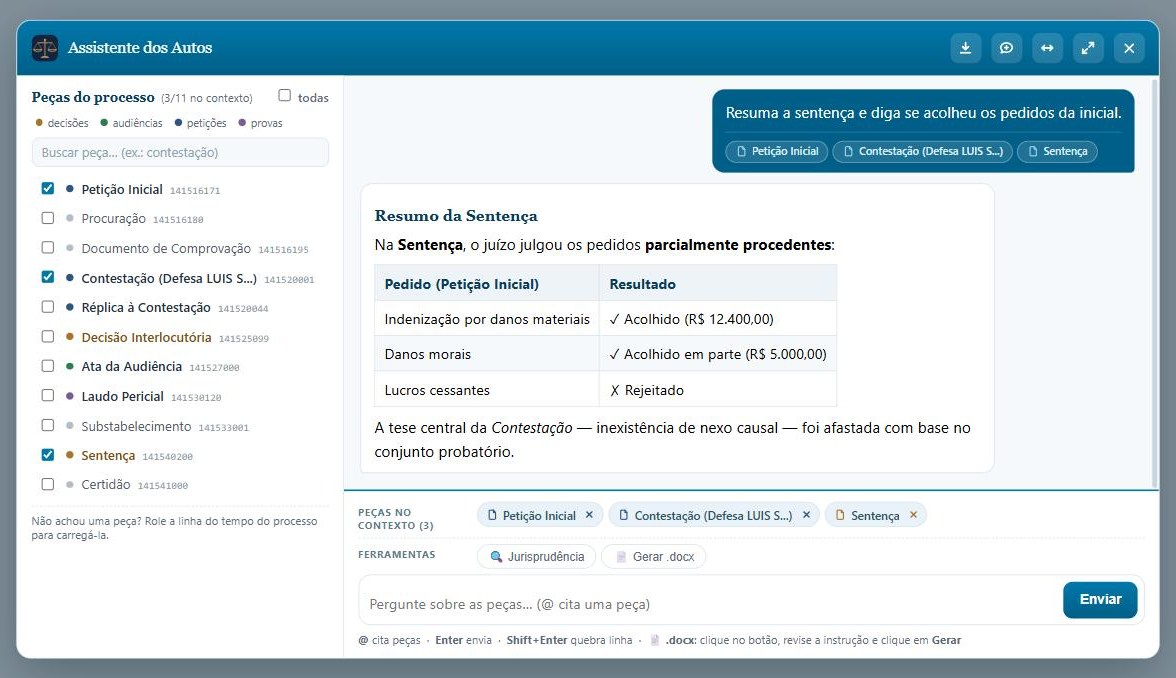Viewport: 1176px width, 678px height.
Task: Check the Decisão Interlocutória checkbox
Action: pyautogui.click(x=48, y=336)
